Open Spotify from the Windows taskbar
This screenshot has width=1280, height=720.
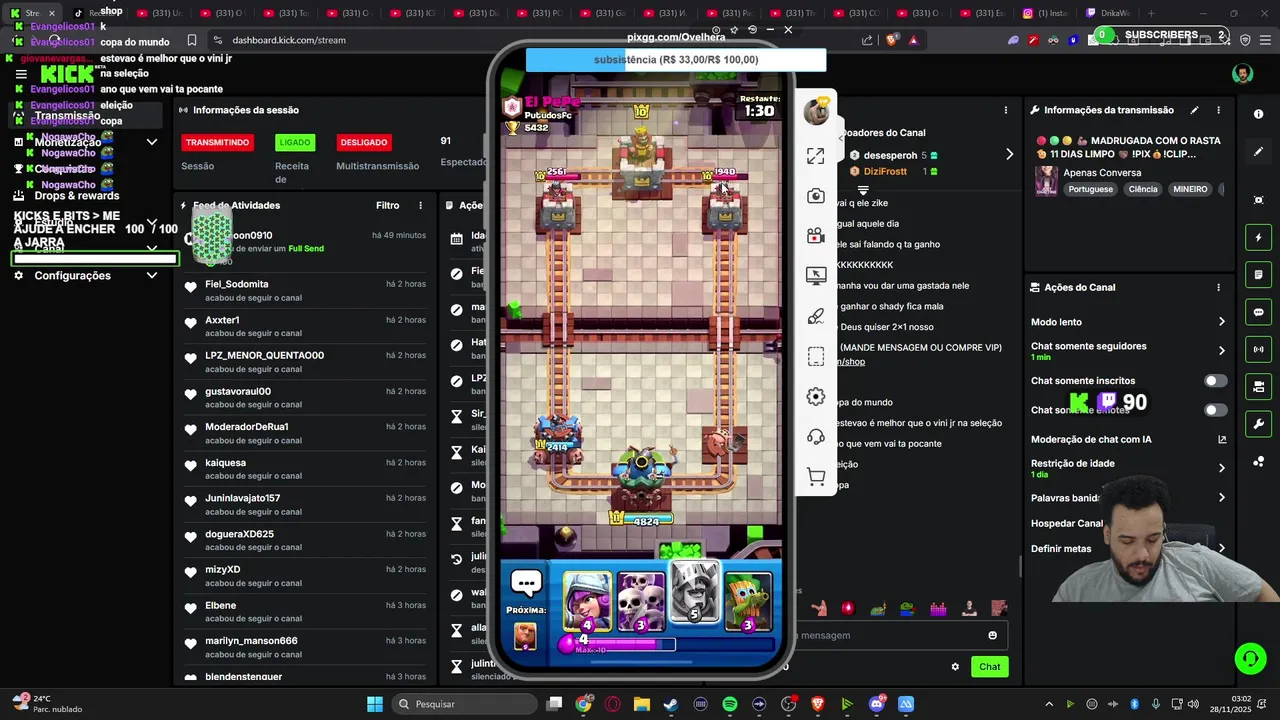click(x=730, y=704)
